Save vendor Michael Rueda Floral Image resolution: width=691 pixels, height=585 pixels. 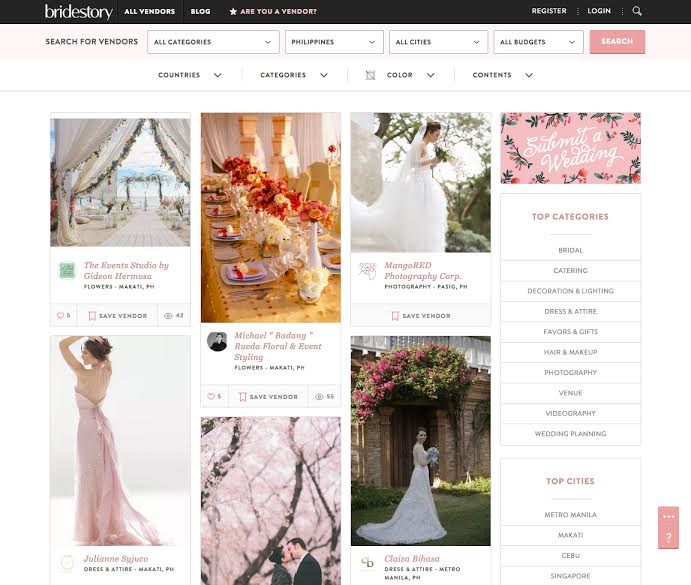[x=268, y=396]
